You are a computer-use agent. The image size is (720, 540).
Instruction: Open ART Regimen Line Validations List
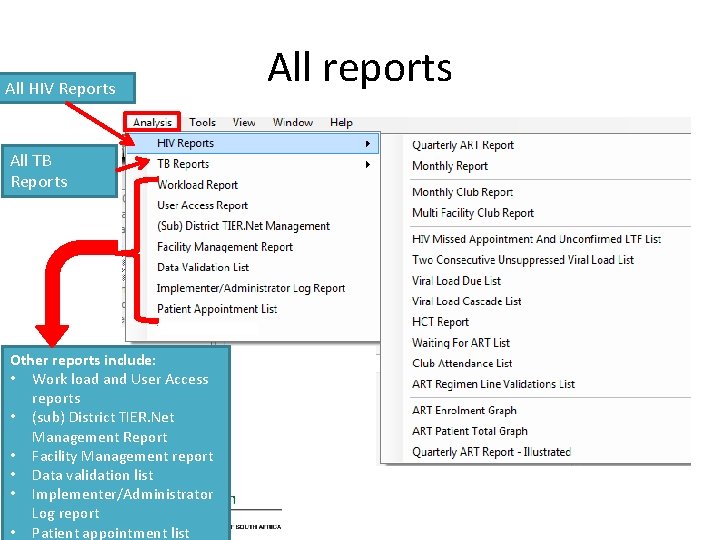tap(494, 384)
